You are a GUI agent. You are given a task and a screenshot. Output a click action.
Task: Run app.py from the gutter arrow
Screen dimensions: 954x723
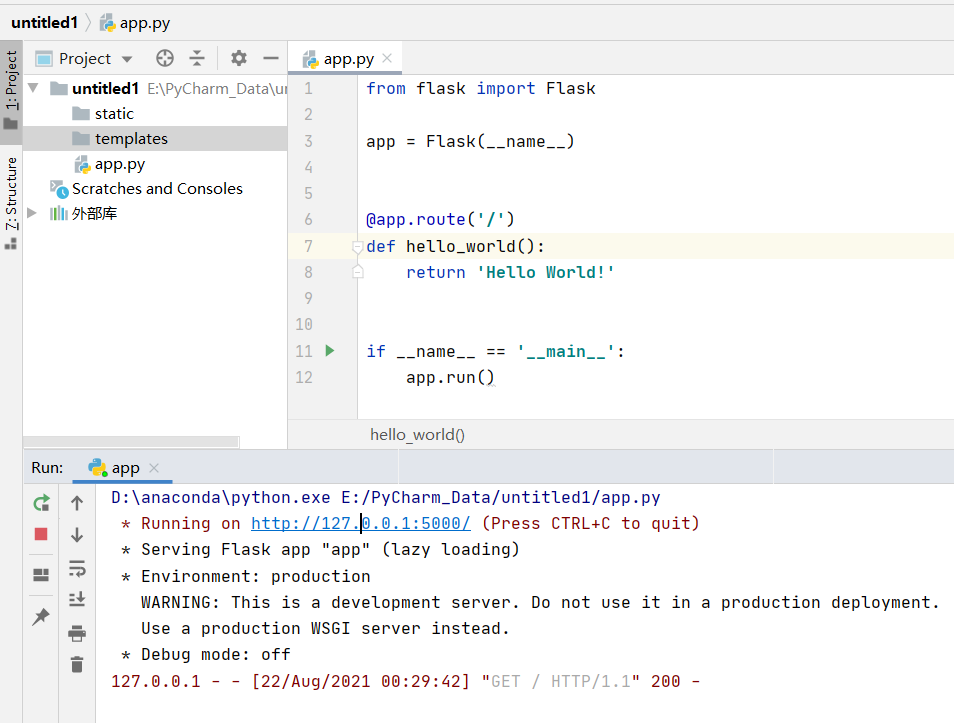click(331, 351)
